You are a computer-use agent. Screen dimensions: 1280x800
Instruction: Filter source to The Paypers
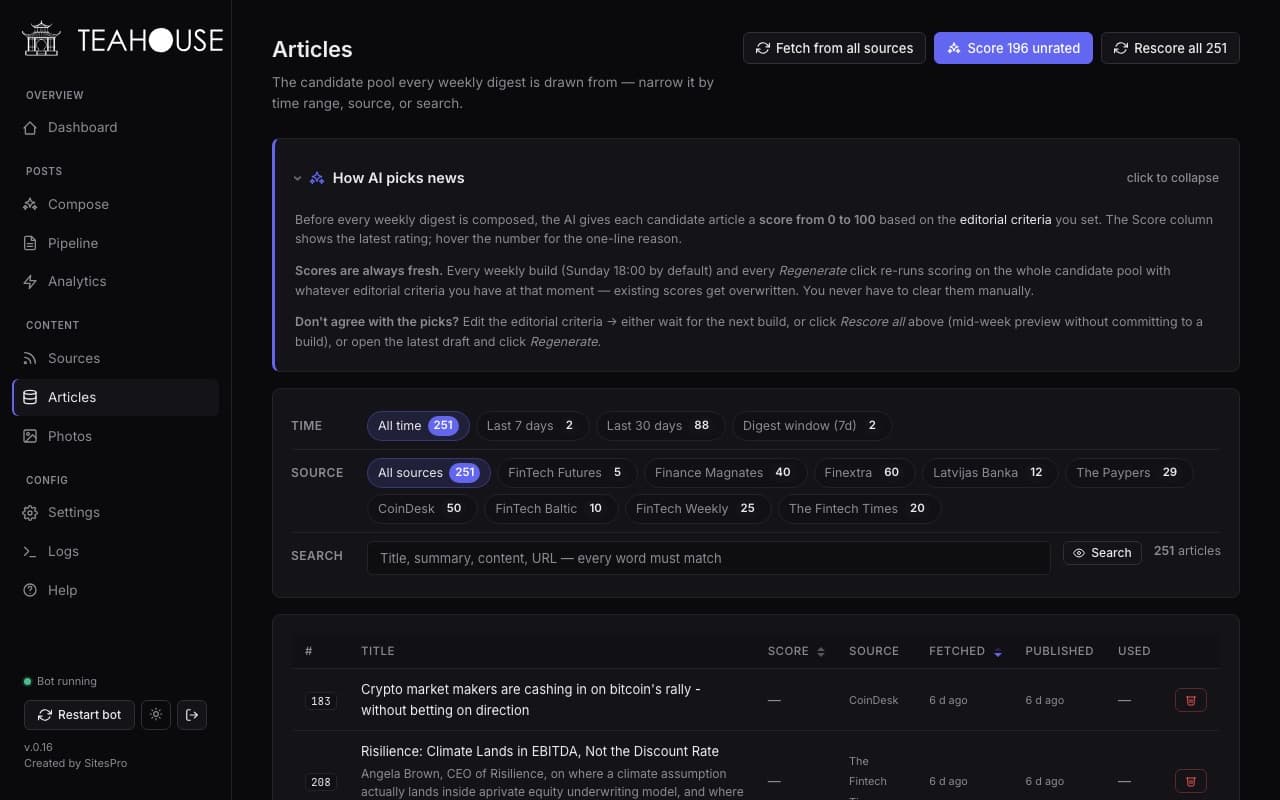click(1129, 473)
